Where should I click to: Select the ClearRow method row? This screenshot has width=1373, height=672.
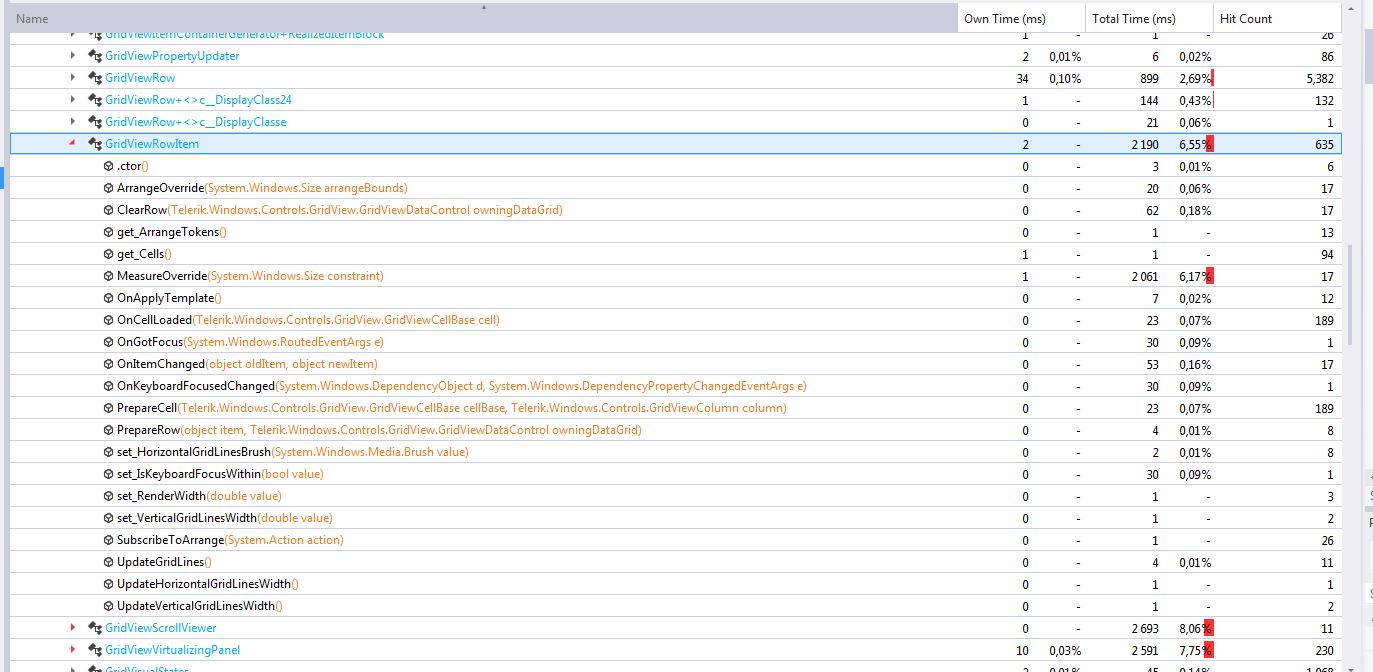675,210
